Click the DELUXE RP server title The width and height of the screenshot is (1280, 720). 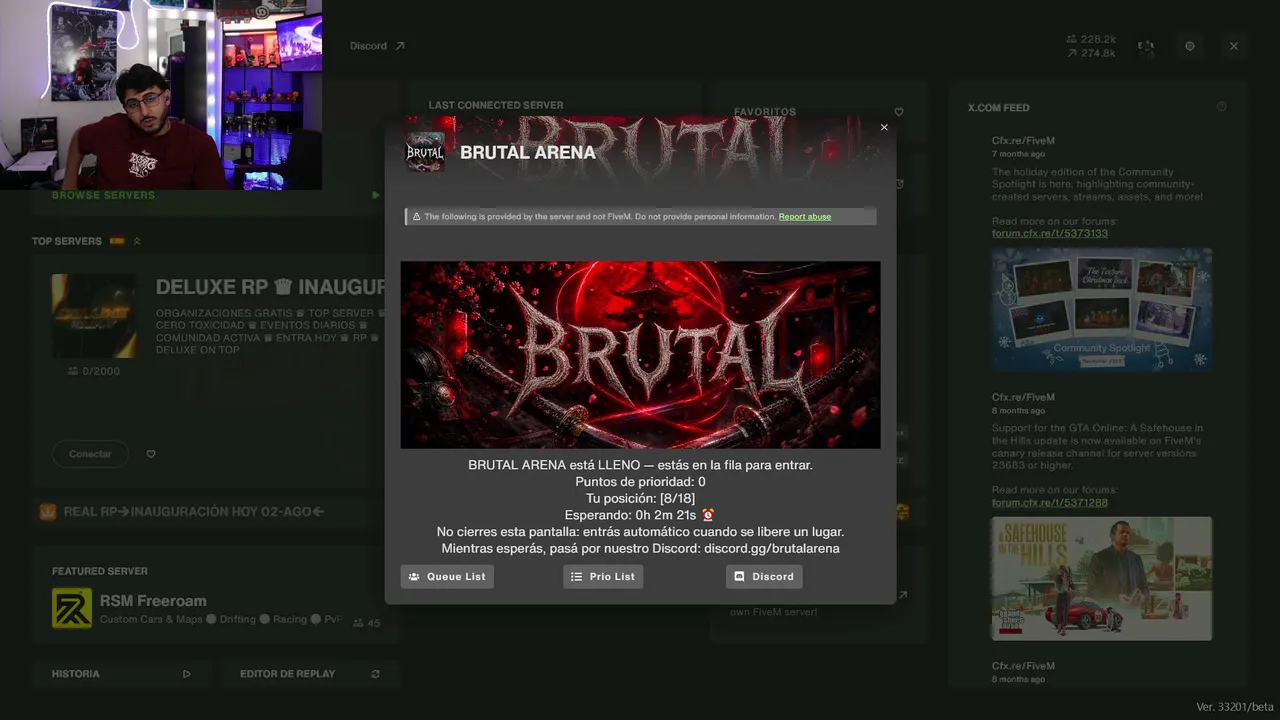tap(270, 288)
